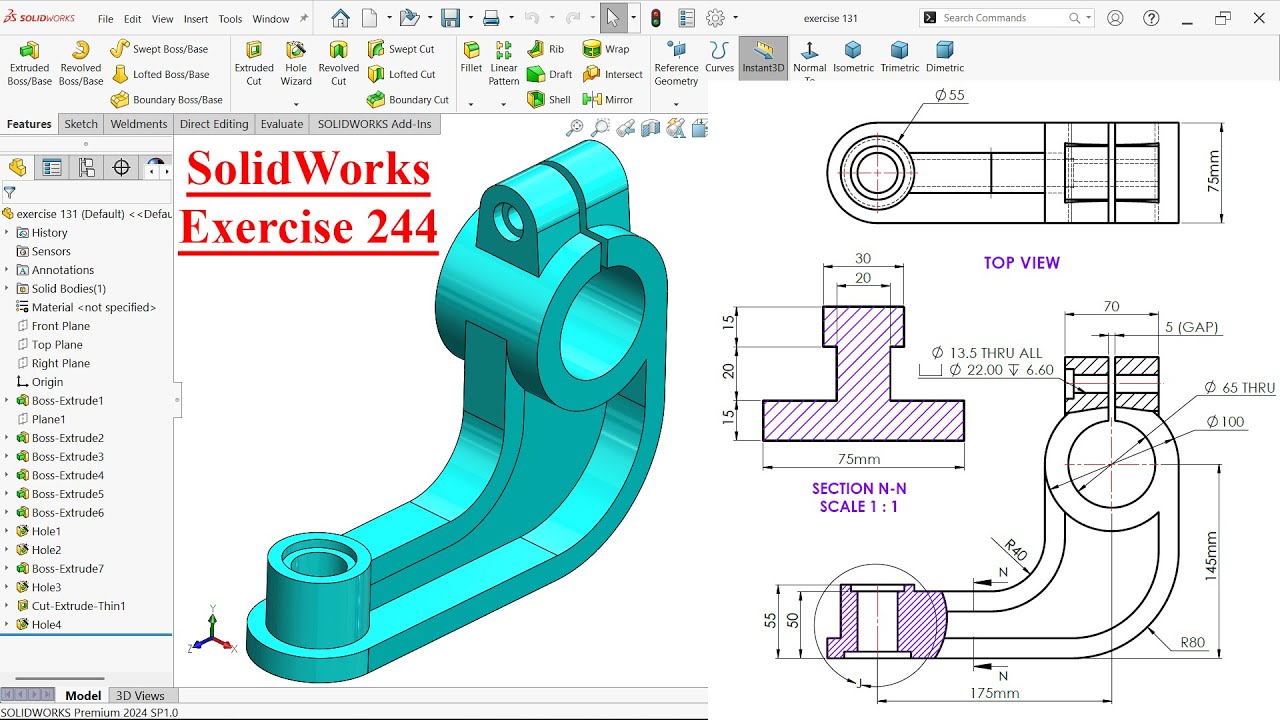Image resolution: width=1280 pixels, height=720 pixels.
Task: Click the Extruded Cut tool
Action: [x=254, y=63]
